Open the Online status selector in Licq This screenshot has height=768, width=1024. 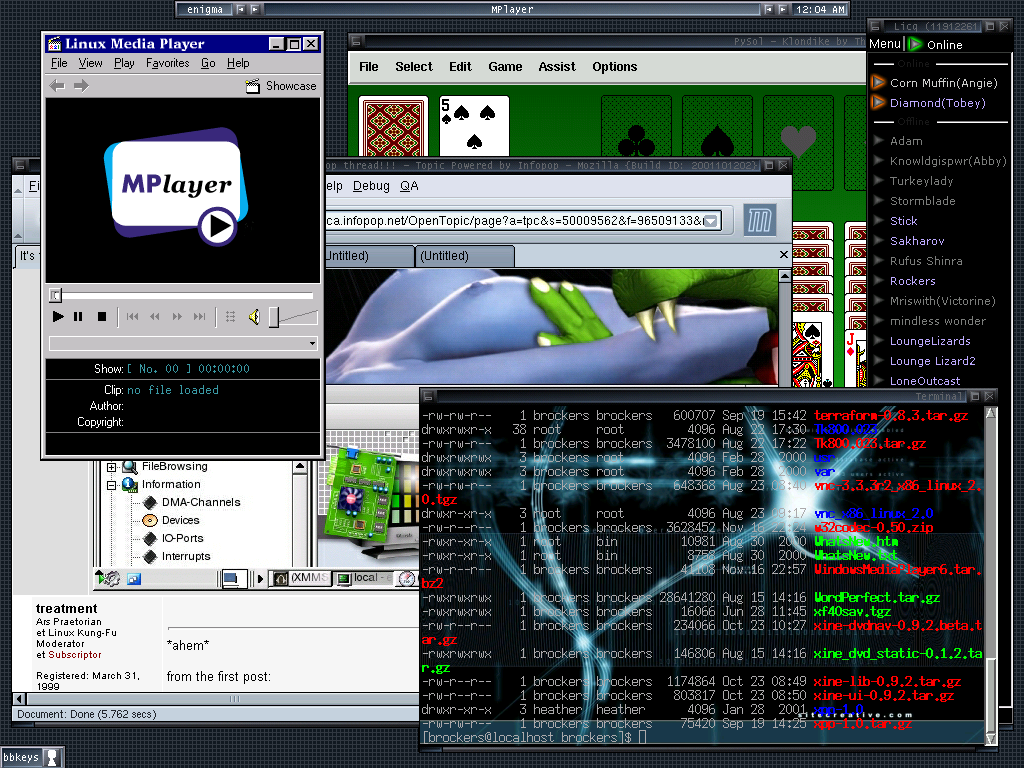(936, 44)
